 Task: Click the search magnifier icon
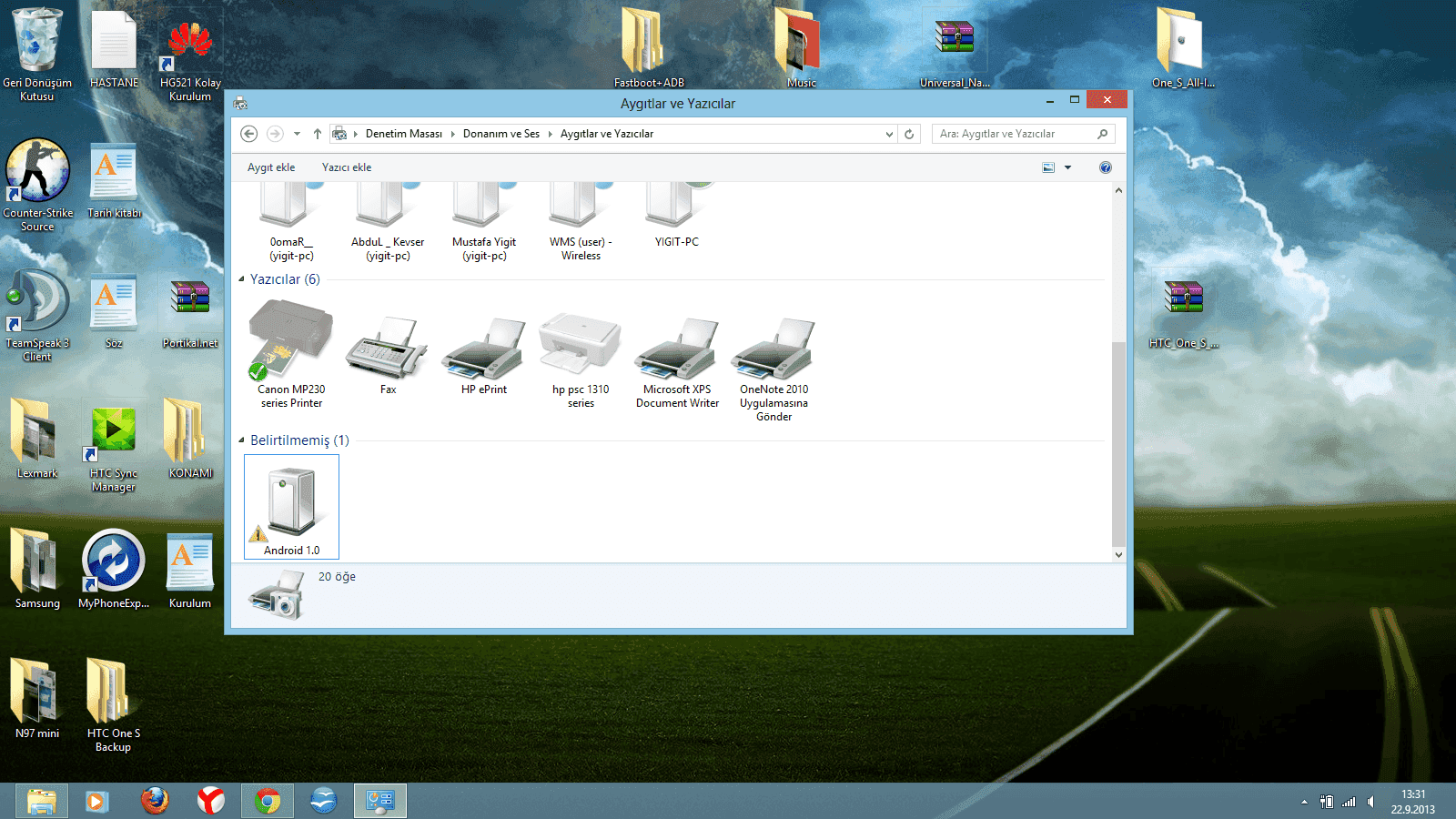(x=1102, y=134)
